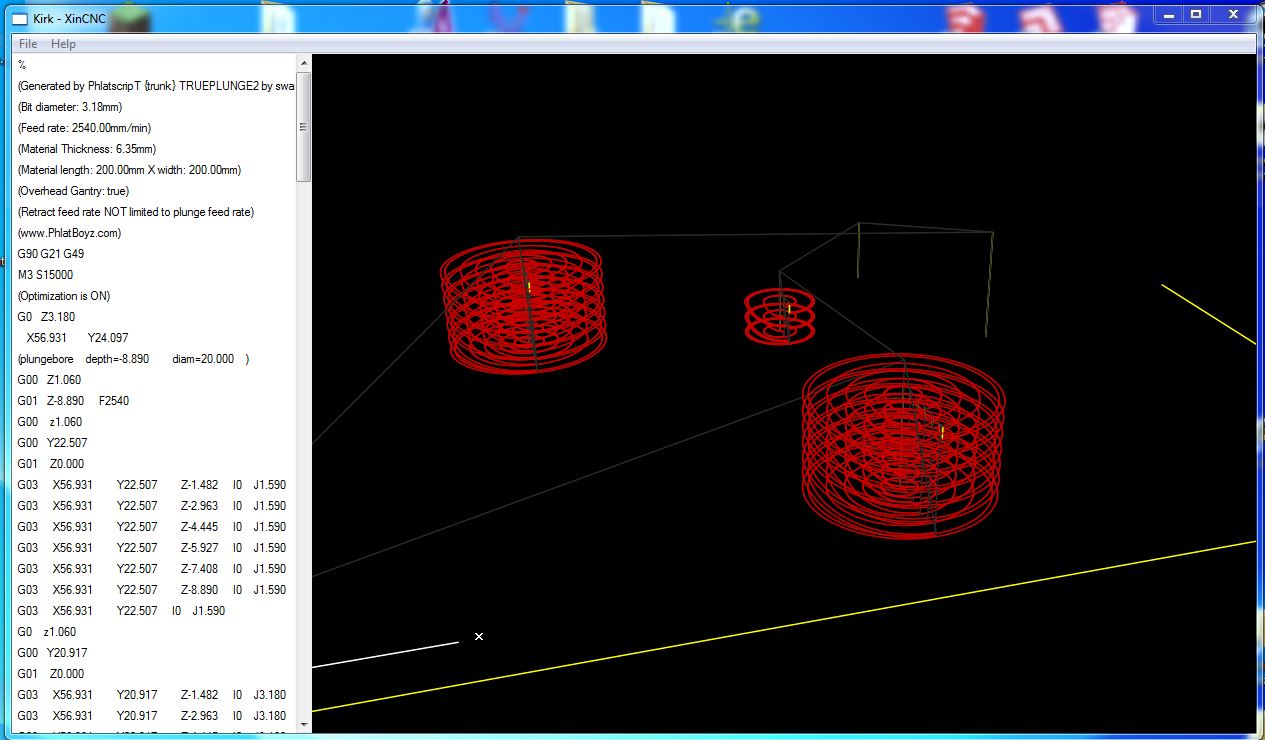Click the white X marker in viewport

[479, 636]
